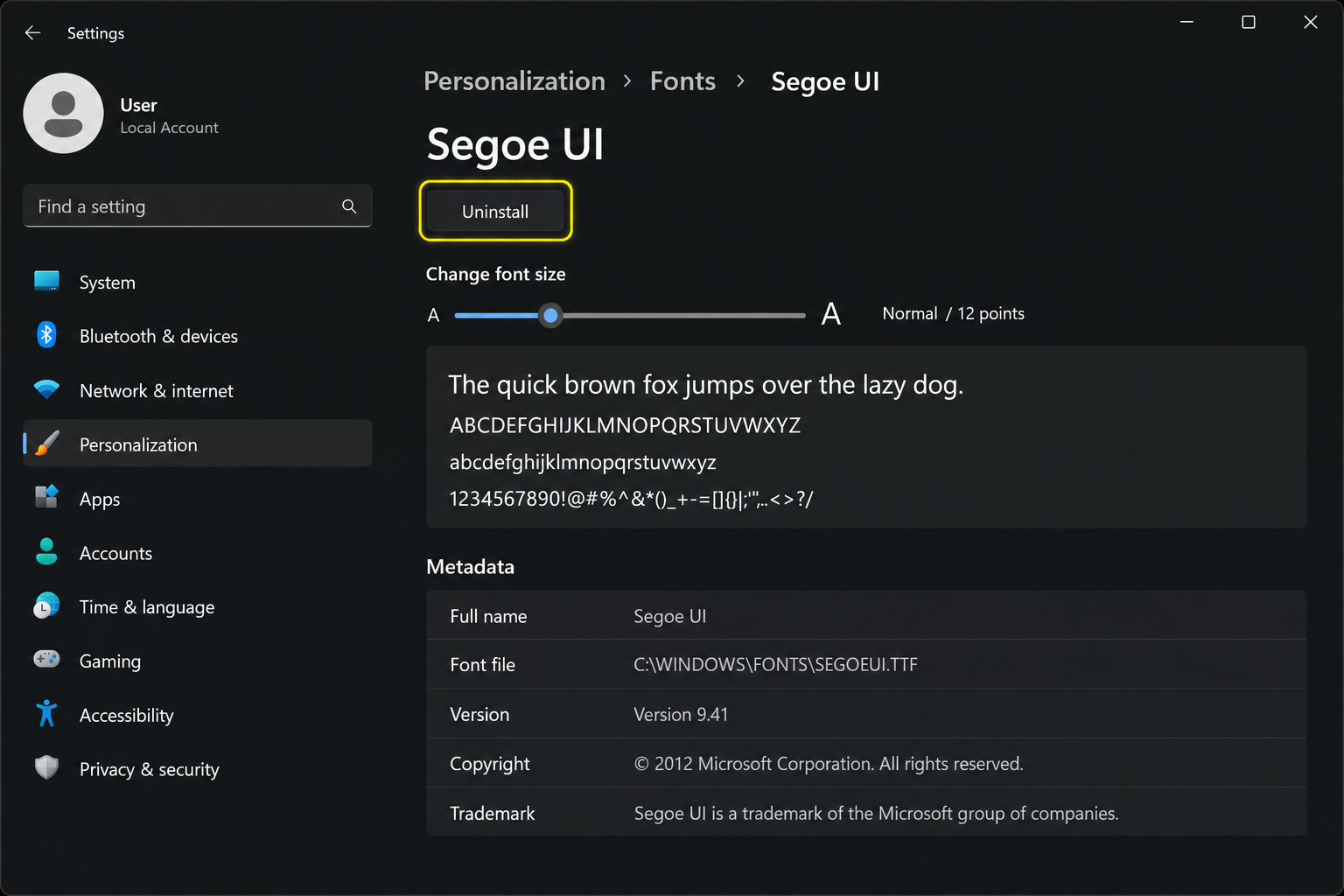Click the Accounts person icon
This screenshot has width=1344, height=896.
pyautogui.click(x=46, y=551)
